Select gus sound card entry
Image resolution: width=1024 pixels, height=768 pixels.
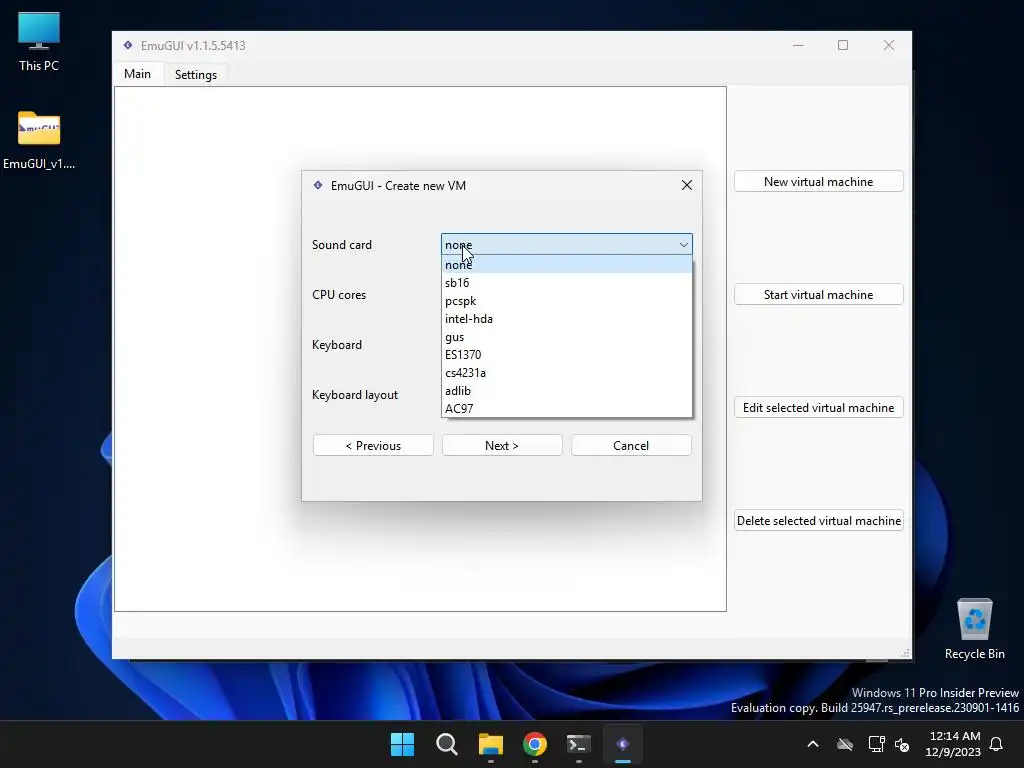click(566, 337)
